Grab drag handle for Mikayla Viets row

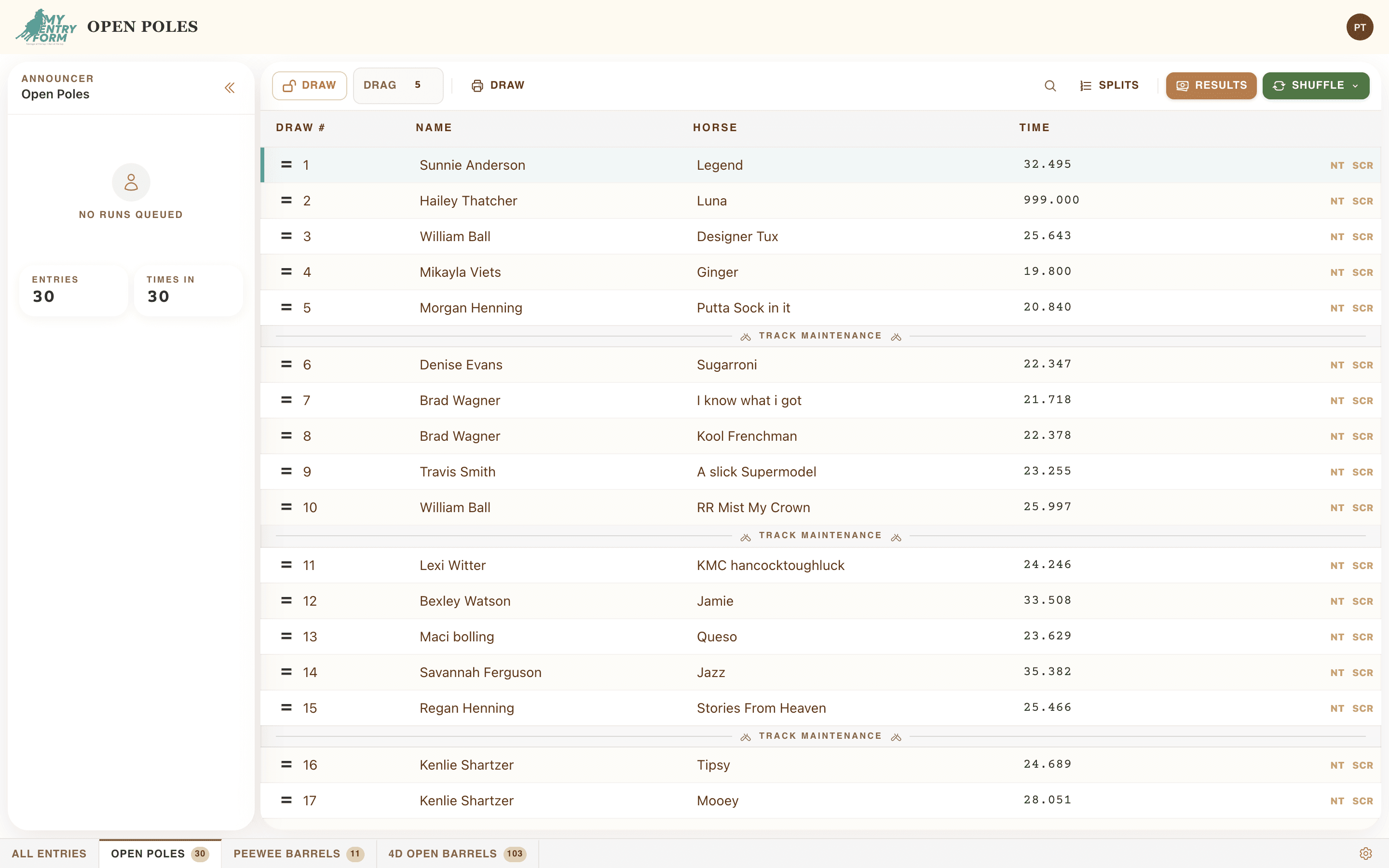[x=286, y=271]
